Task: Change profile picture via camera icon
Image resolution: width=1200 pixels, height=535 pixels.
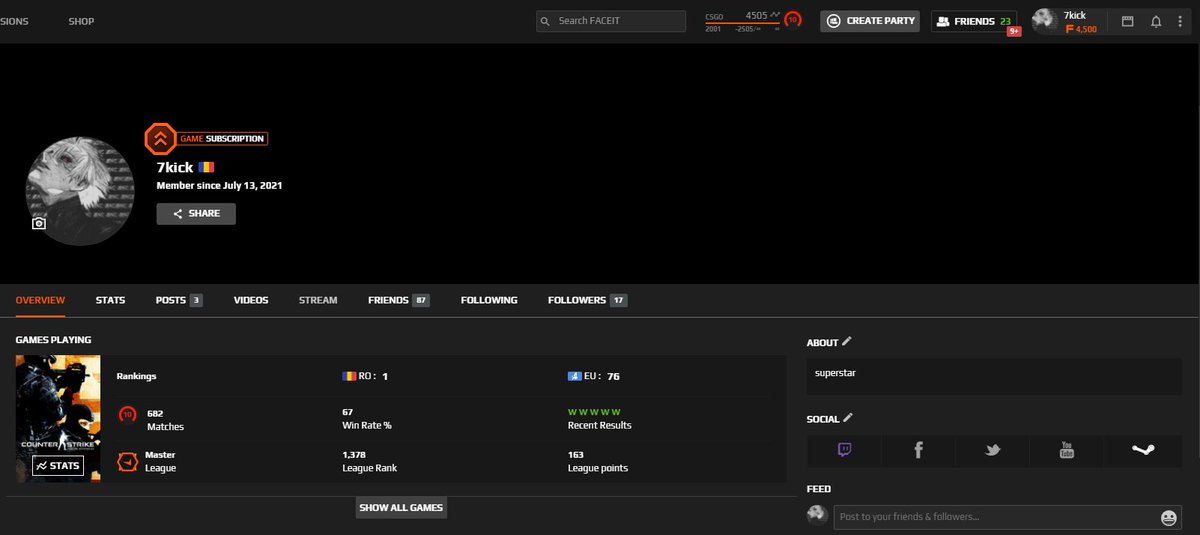Action: tap(39, 223)
